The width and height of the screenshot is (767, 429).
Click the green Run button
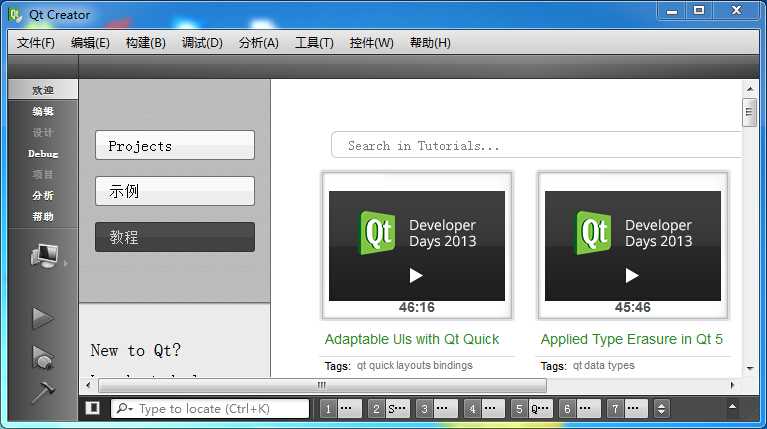[x=43, y=318]
